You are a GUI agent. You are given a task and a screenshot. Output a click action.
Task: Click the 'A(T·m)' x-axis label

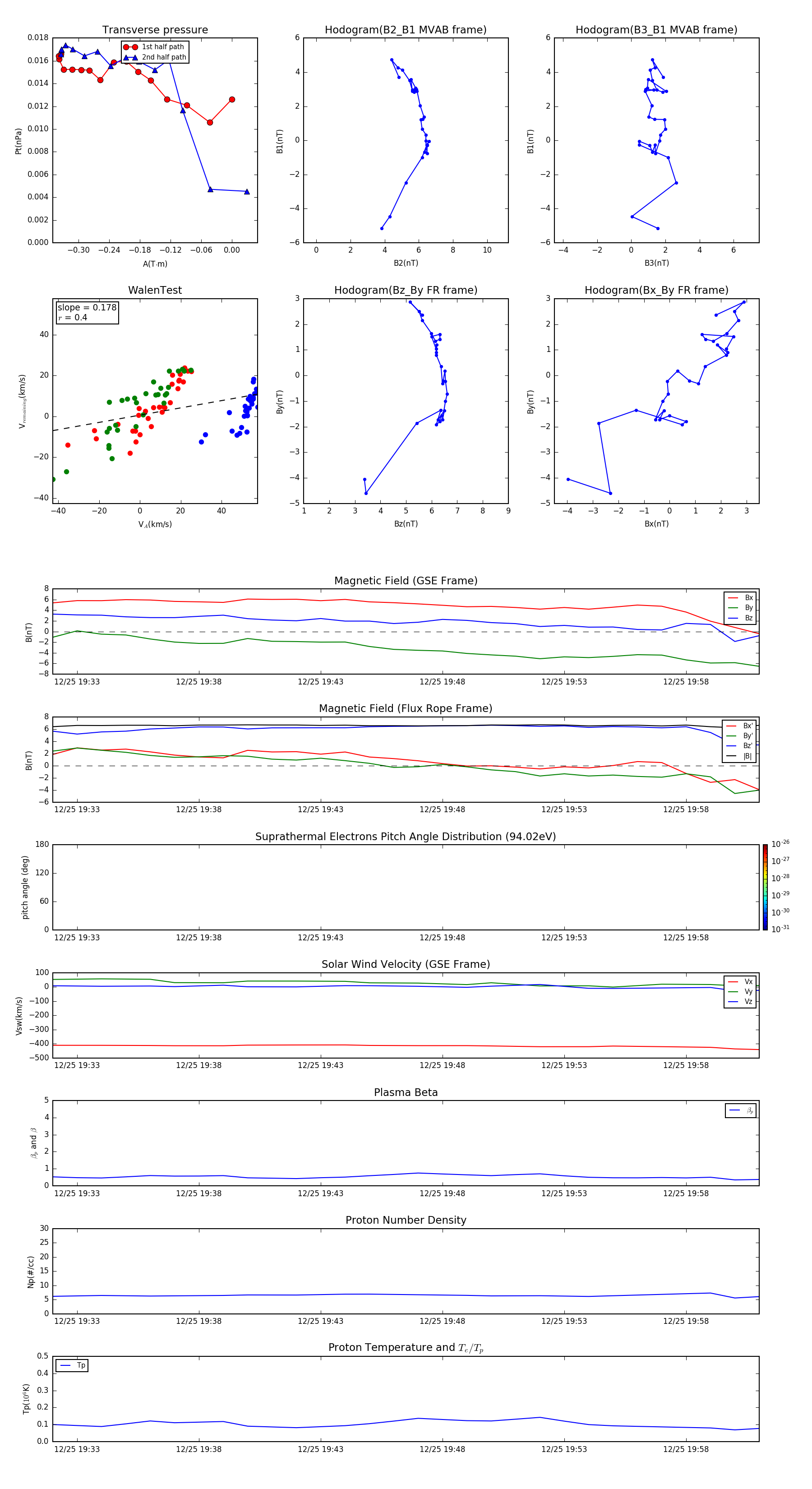click(x=155, y=264)
